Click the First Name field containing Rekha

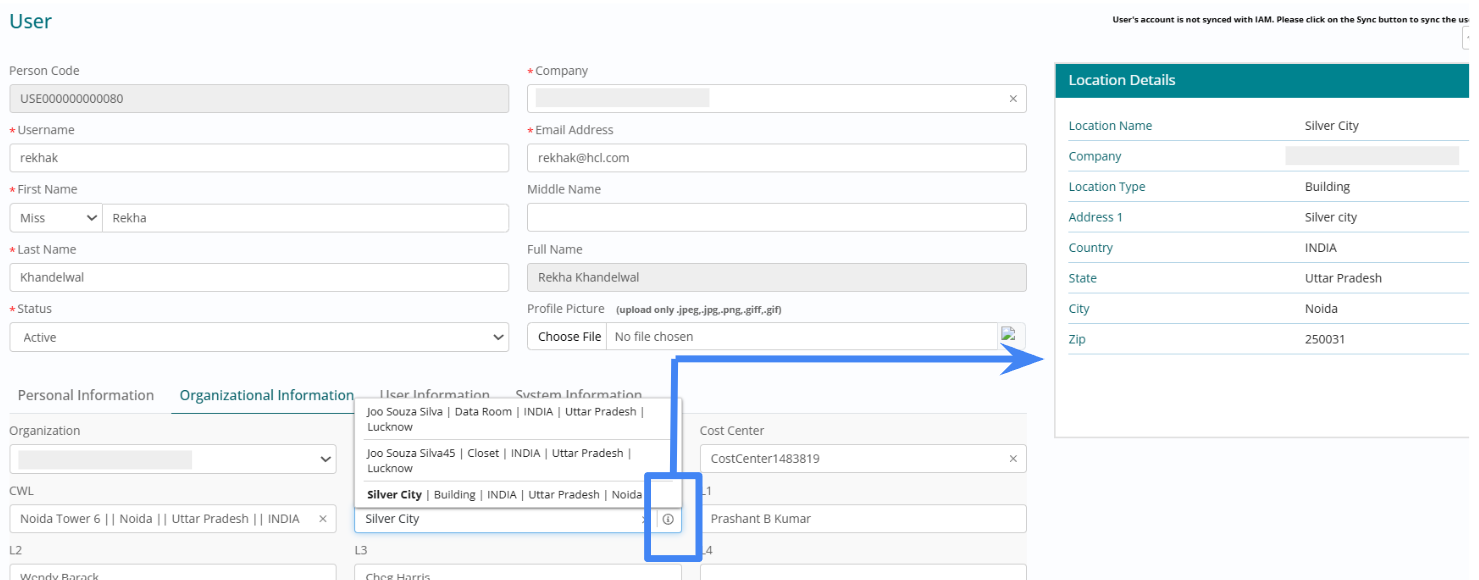coord(305,218)
